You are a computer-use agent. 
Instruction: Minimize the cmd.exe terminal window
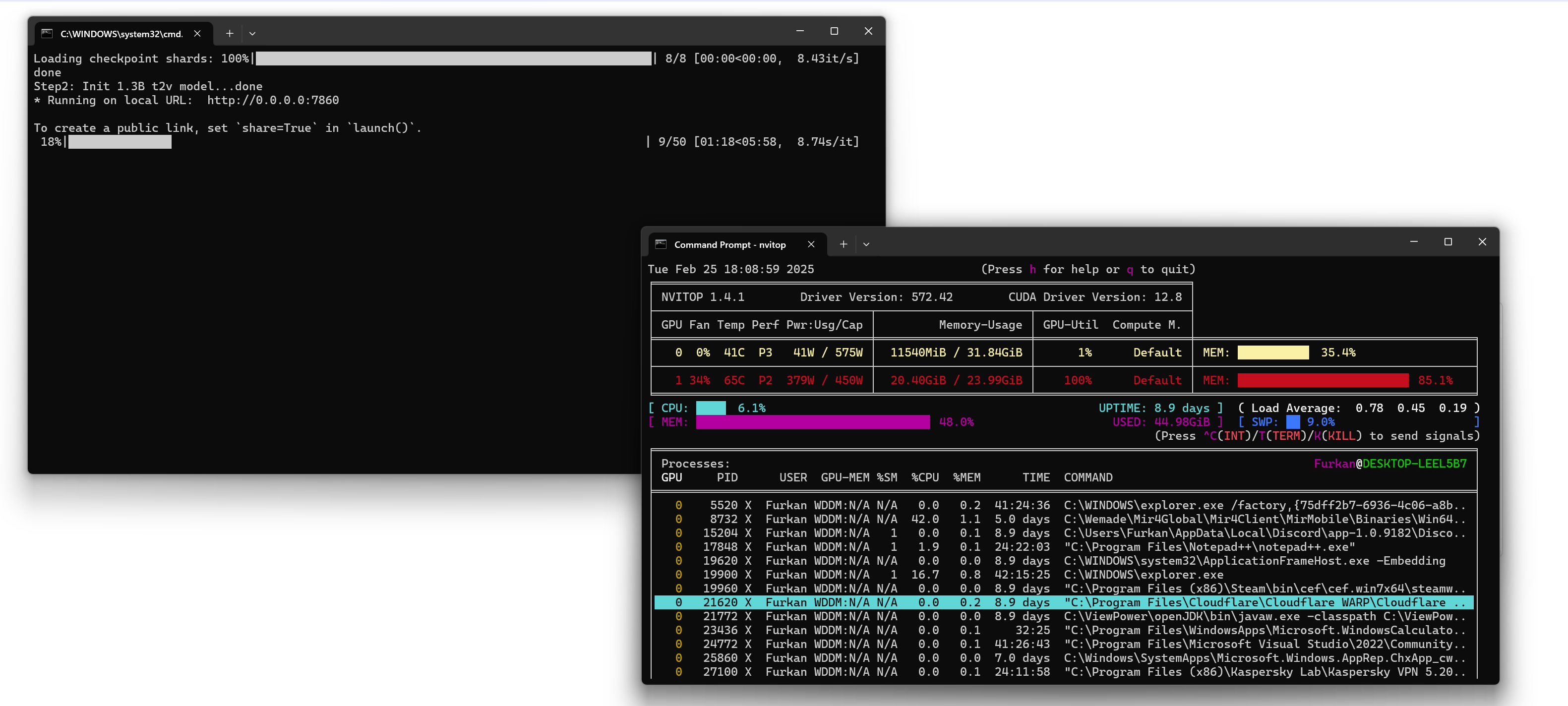800,31
